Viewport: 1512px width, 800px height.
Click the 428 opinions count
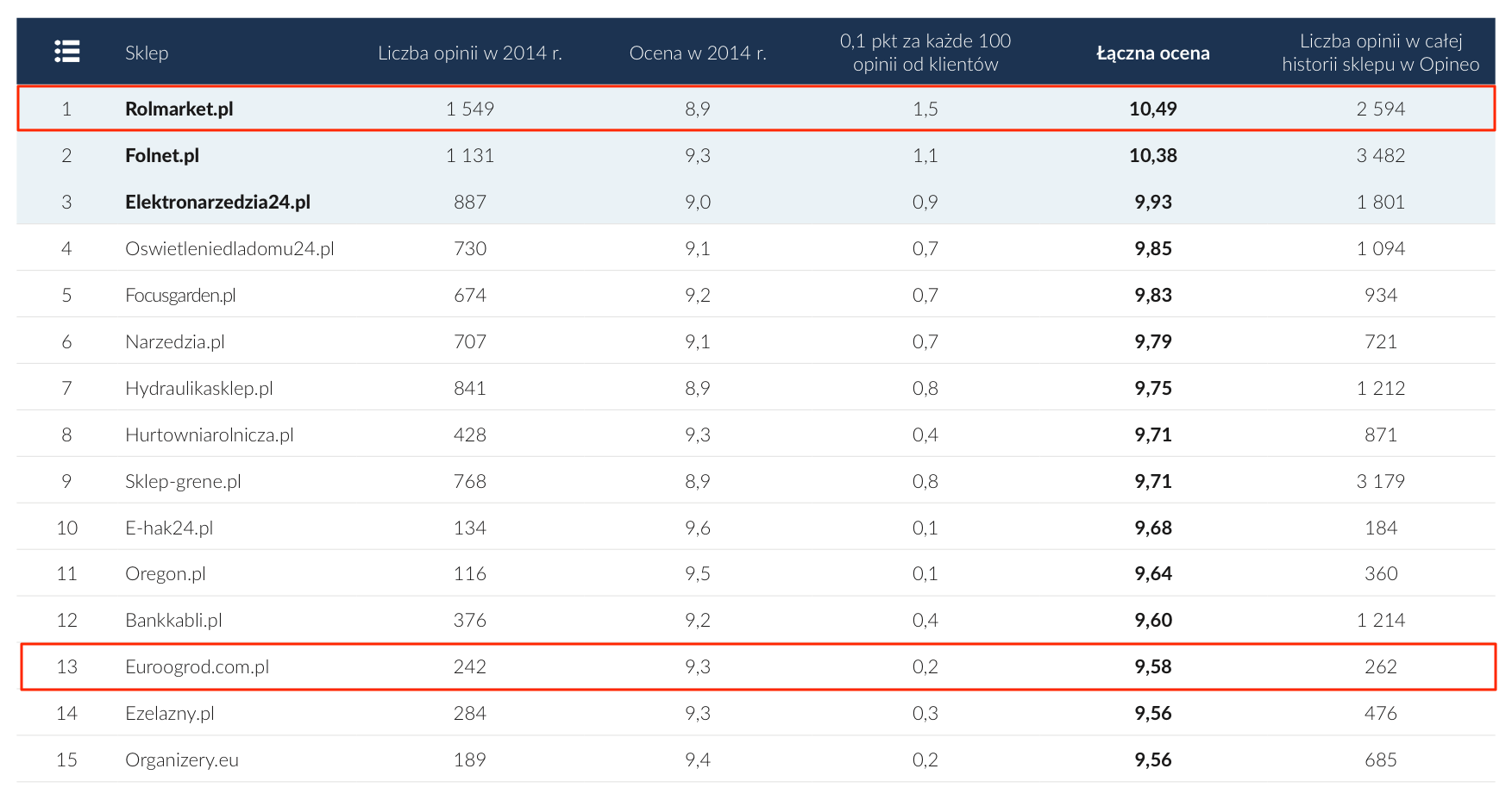pos(470,434)
